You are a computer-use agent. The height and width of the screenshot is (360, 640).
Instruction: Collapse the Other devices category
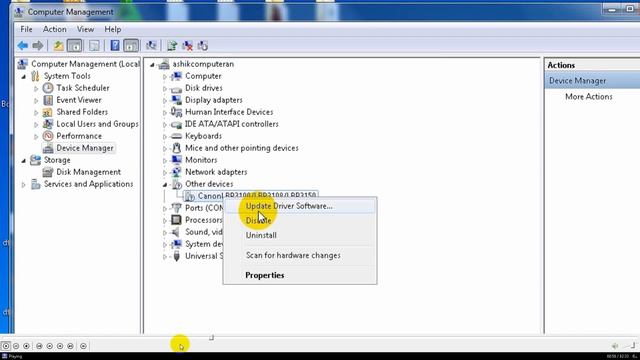click(x=165, y=184)
